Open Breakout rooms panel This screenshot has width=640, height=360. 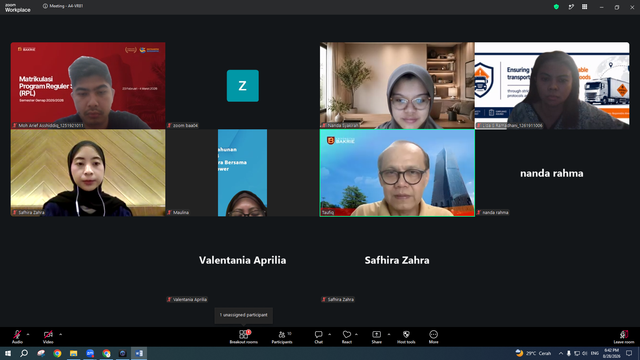click(244, 337)
